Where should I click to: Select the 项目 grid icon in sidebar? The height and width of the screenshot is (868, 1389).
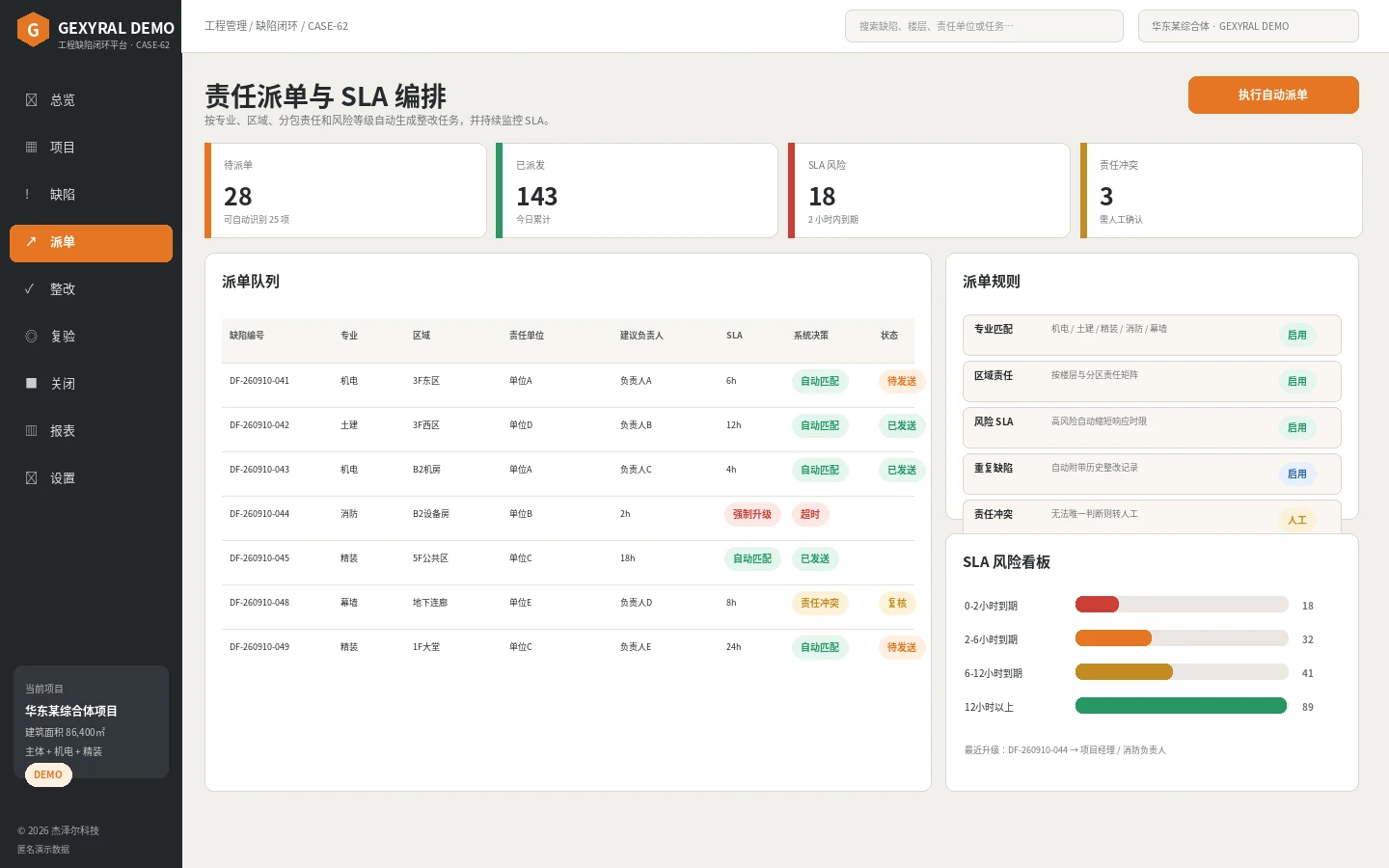(31, 147)
